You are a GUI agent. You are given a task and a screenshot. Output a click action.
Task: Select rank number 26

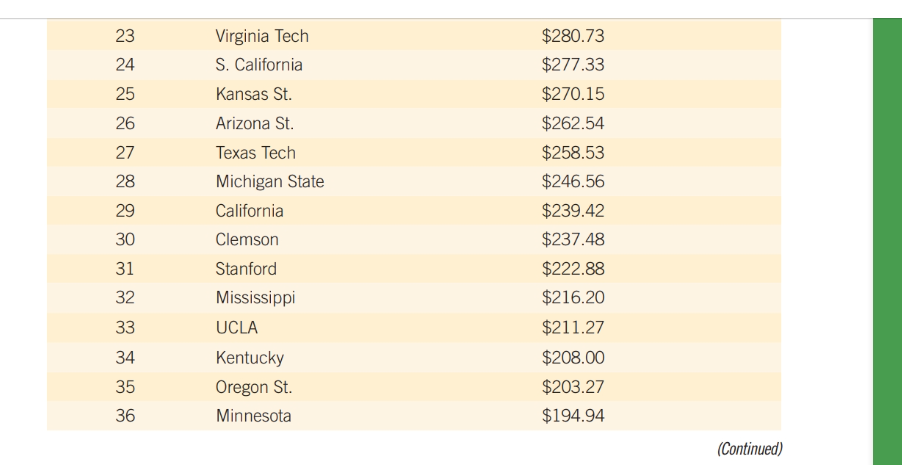click(x=125, y=123)
